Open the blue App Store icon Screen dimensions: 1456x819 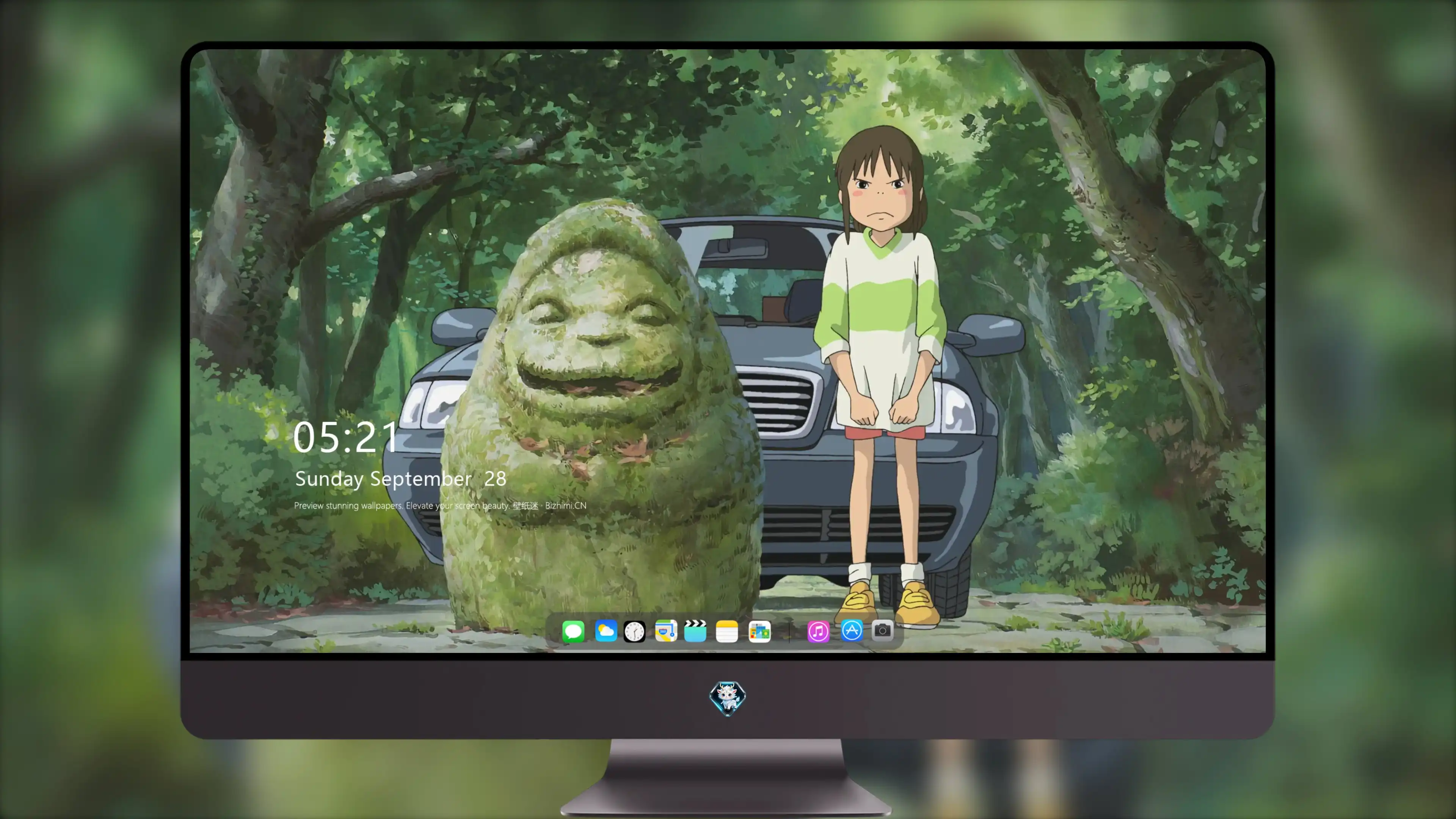[852, 630]
